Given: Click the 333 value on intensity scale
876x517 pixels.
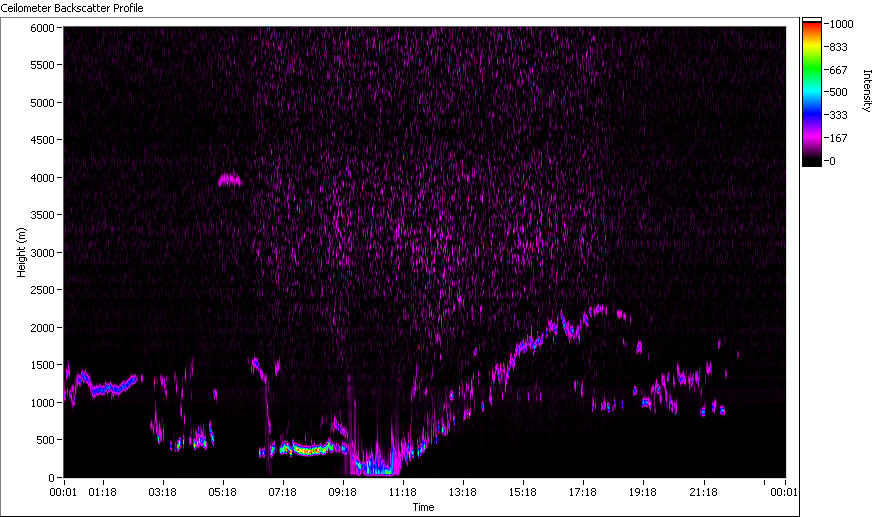Looking at the screenshot, I should coord(838,115).
